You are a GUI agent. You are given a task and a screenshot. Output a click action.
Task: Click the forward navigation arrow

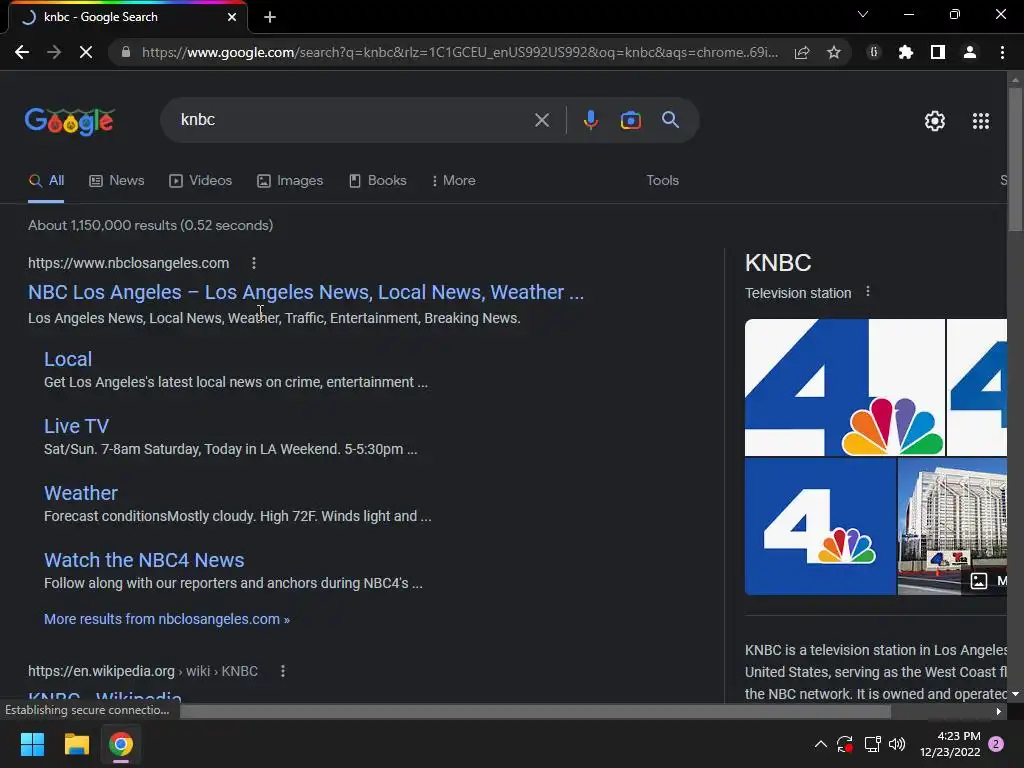[x=54, y=52]
